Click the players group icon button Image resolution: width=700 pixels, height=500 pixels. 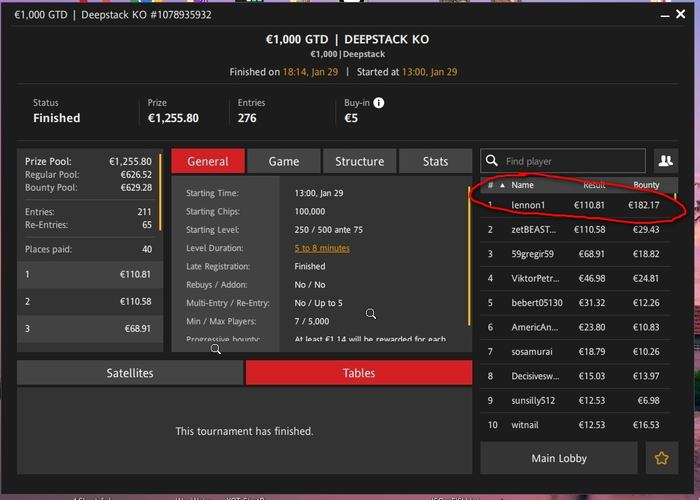pyautogui.click(x=666, y=161)
